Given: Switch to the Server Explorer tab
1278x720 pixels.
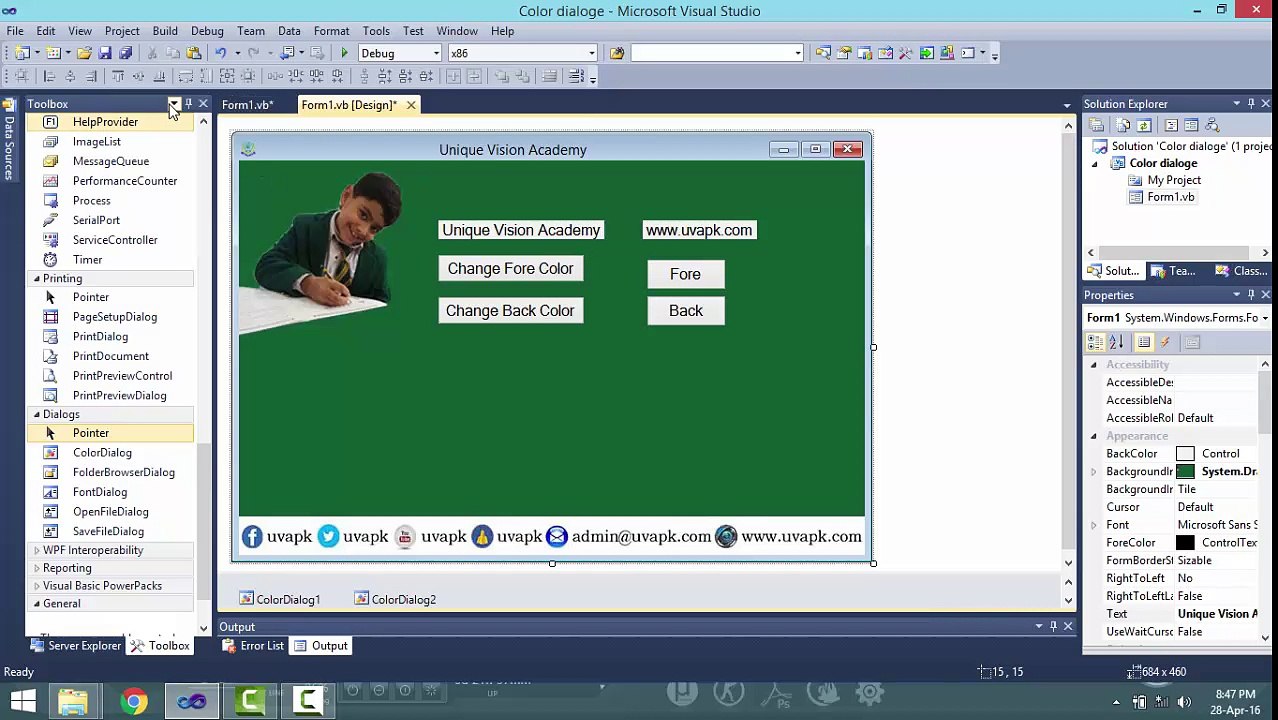Looking at the screenshot, I should (x=76, y=646).
